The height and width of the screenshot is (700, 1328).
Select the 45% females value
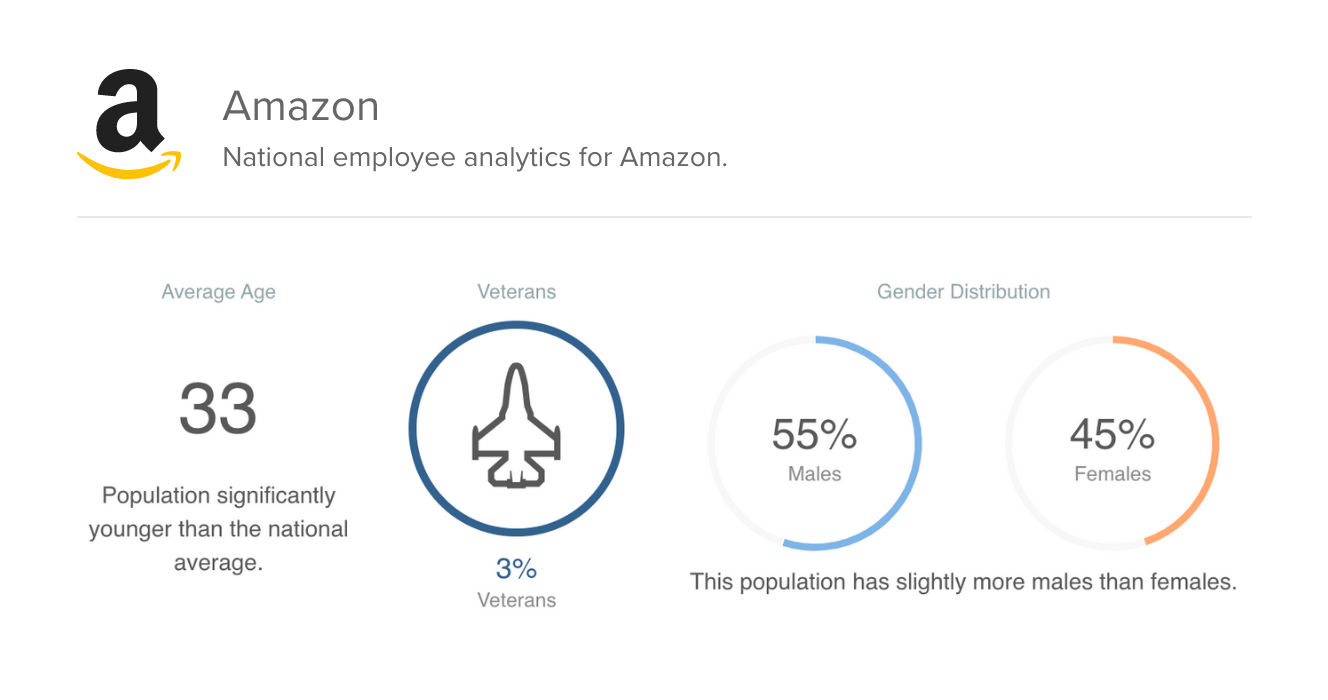point(1112,435)
